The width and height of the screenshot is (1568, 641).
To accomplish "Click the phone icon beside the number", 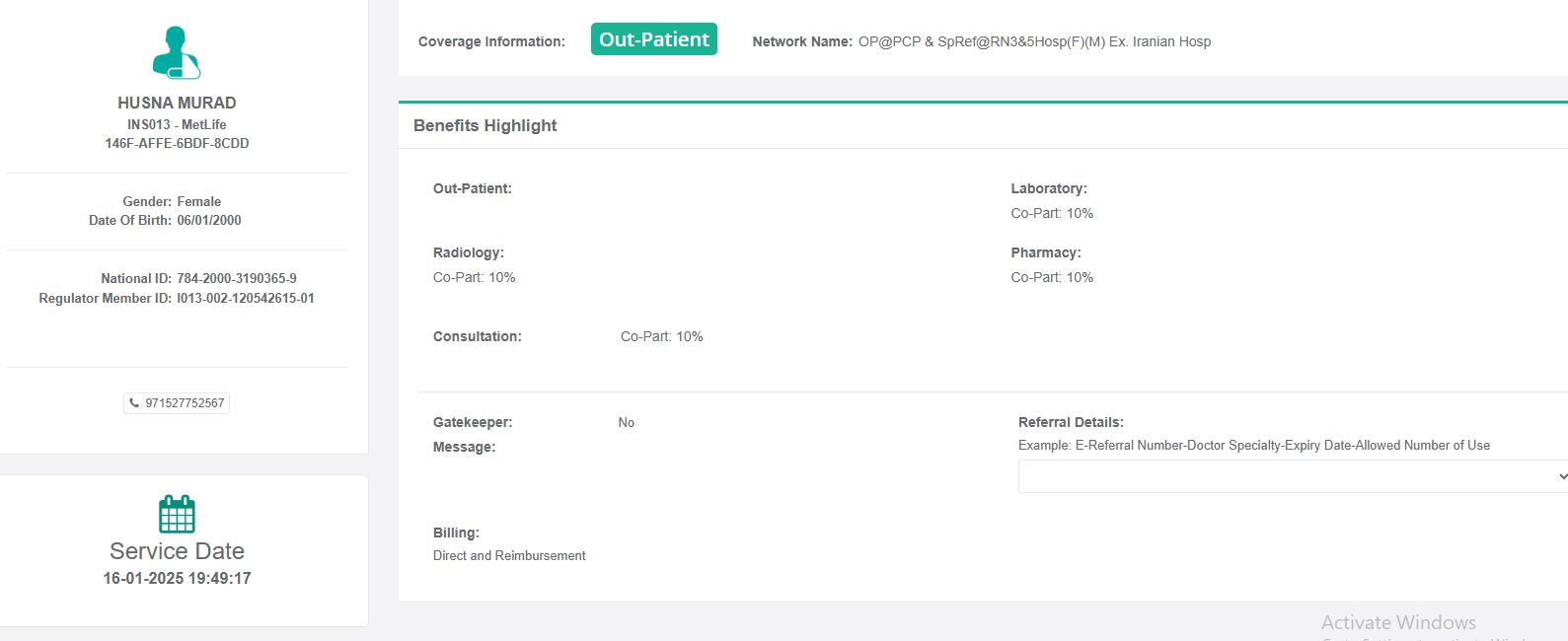I will click(134, 403).
